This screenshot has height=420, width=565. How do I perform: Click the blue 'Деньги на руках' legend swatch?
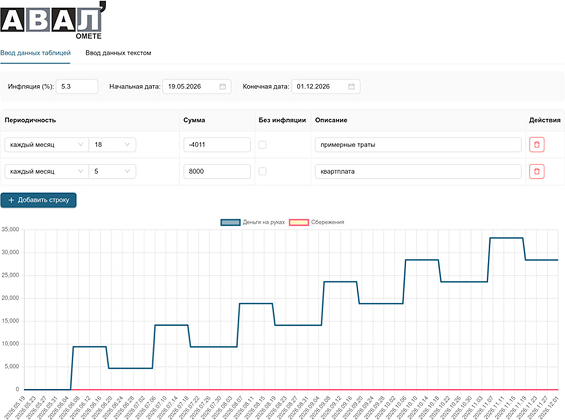tap(230, 222)
